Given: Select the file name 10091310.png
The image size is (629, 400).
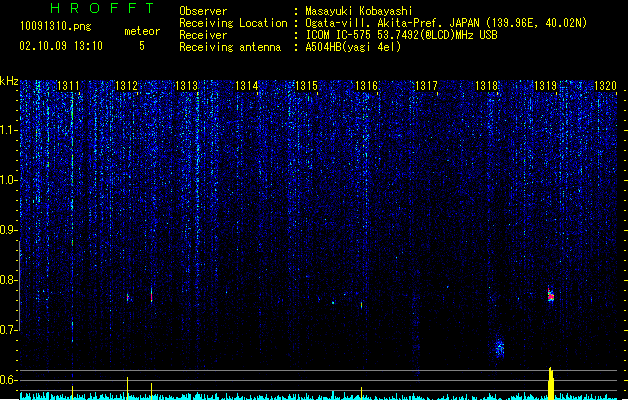Looking at the screenshot, I should click(56, 26).
